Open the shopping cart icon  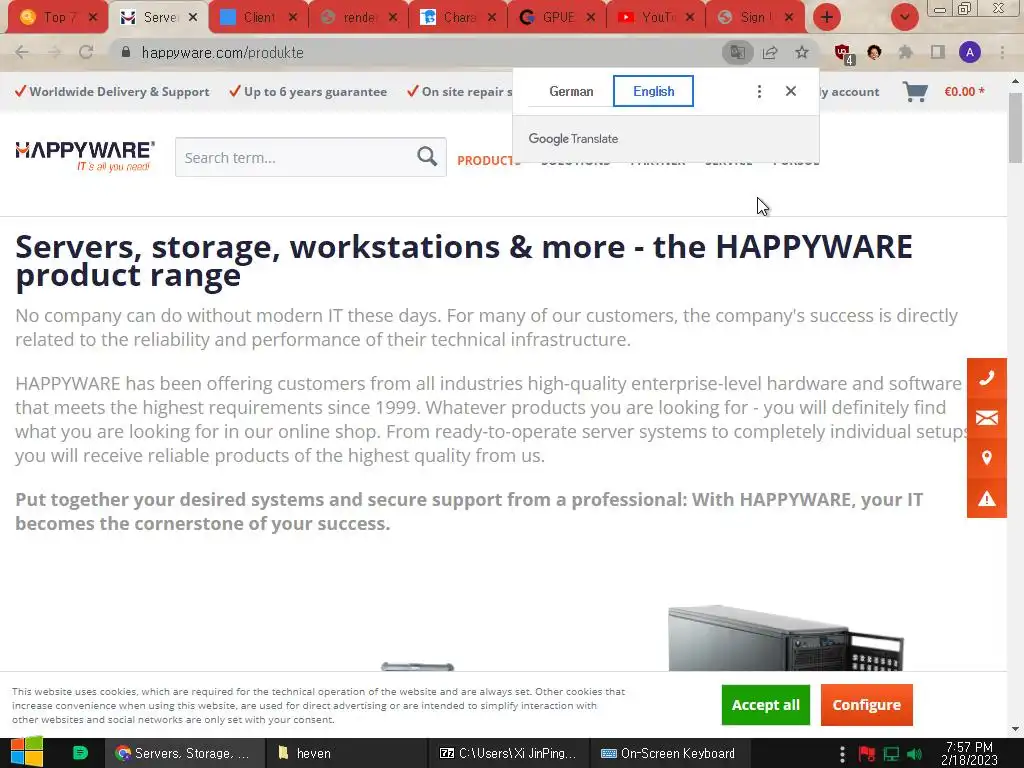point(915,91)
